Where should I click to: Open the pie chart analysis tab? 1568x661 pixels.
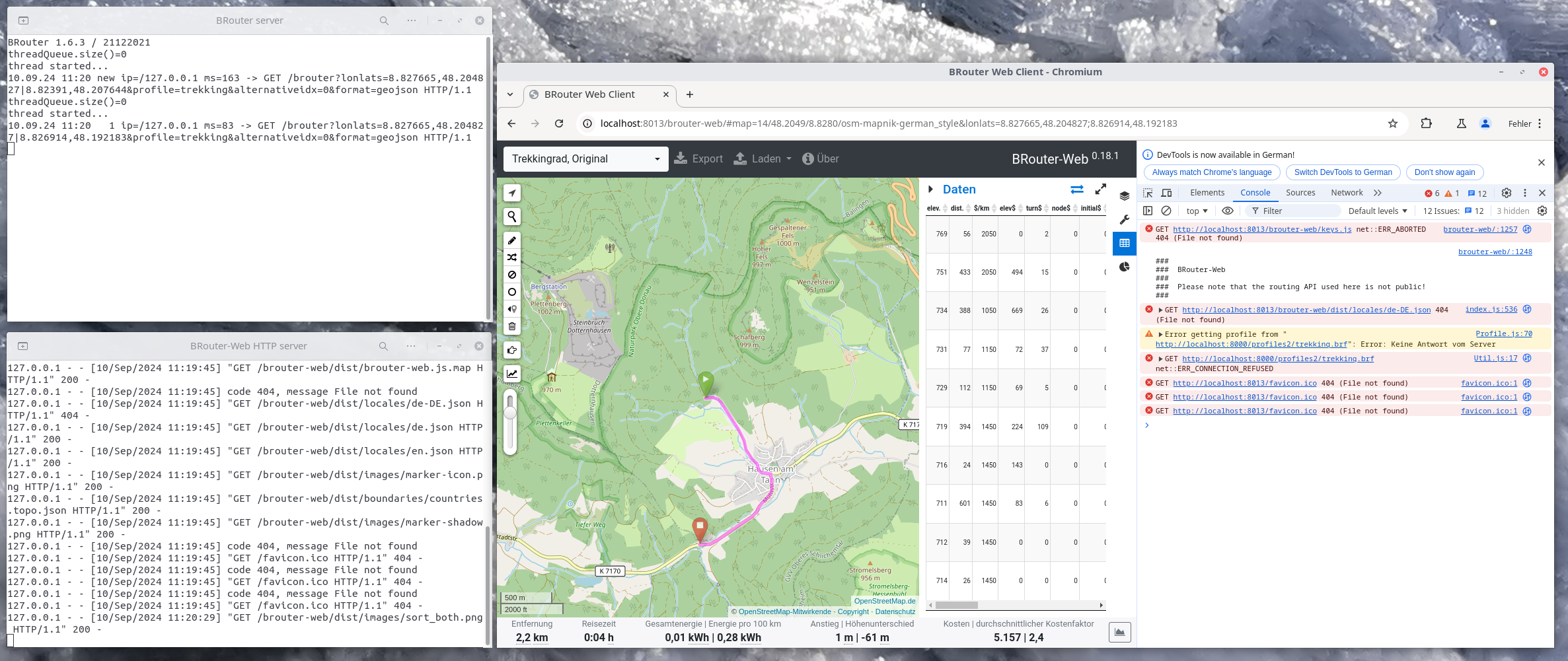[1125, 267]
